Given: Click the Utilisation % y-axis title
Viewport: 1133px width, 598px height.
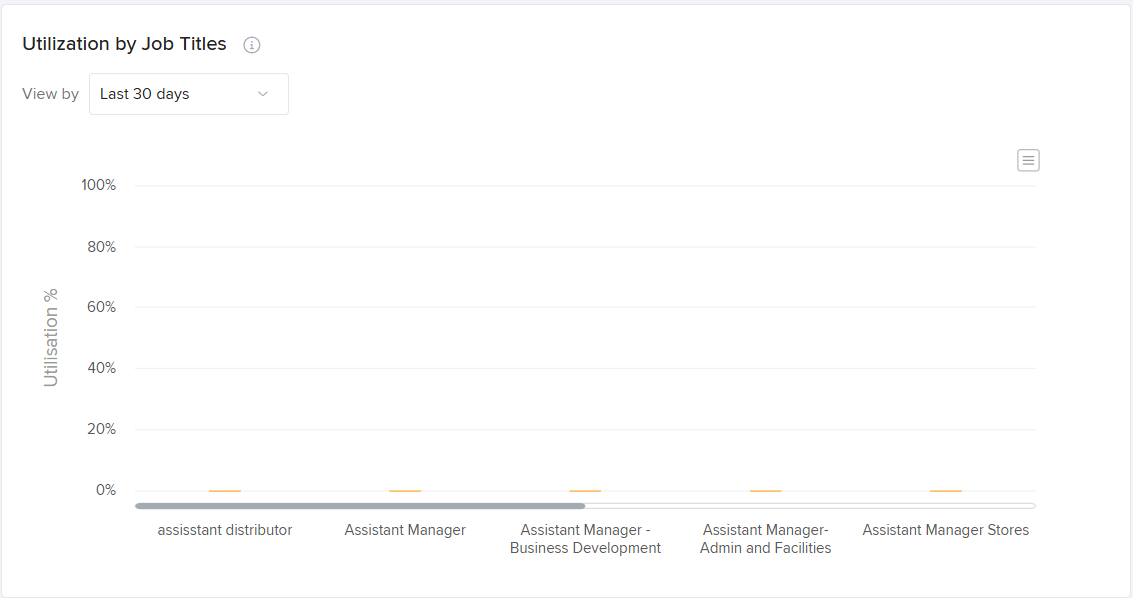Looking at the screenshot, I should point(51,338).
